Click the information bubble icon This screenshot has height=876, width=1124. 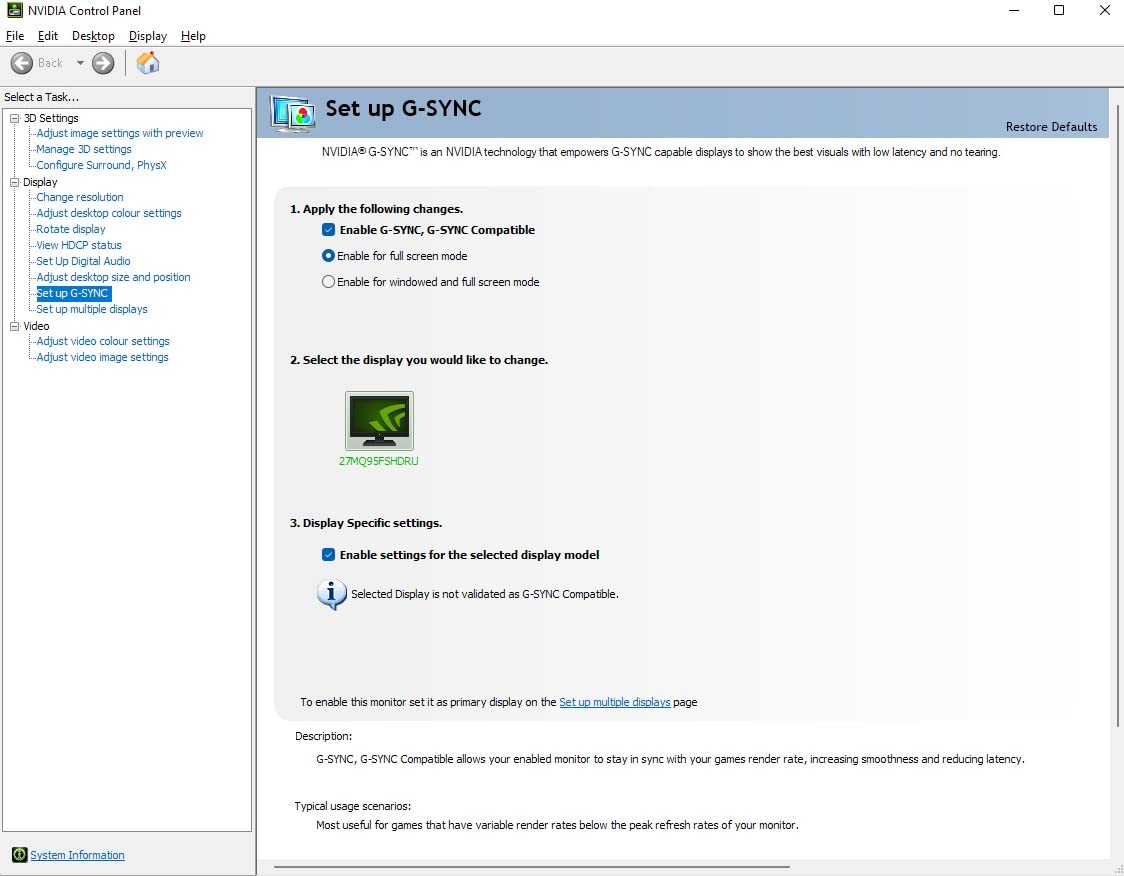tap(331, 594)
